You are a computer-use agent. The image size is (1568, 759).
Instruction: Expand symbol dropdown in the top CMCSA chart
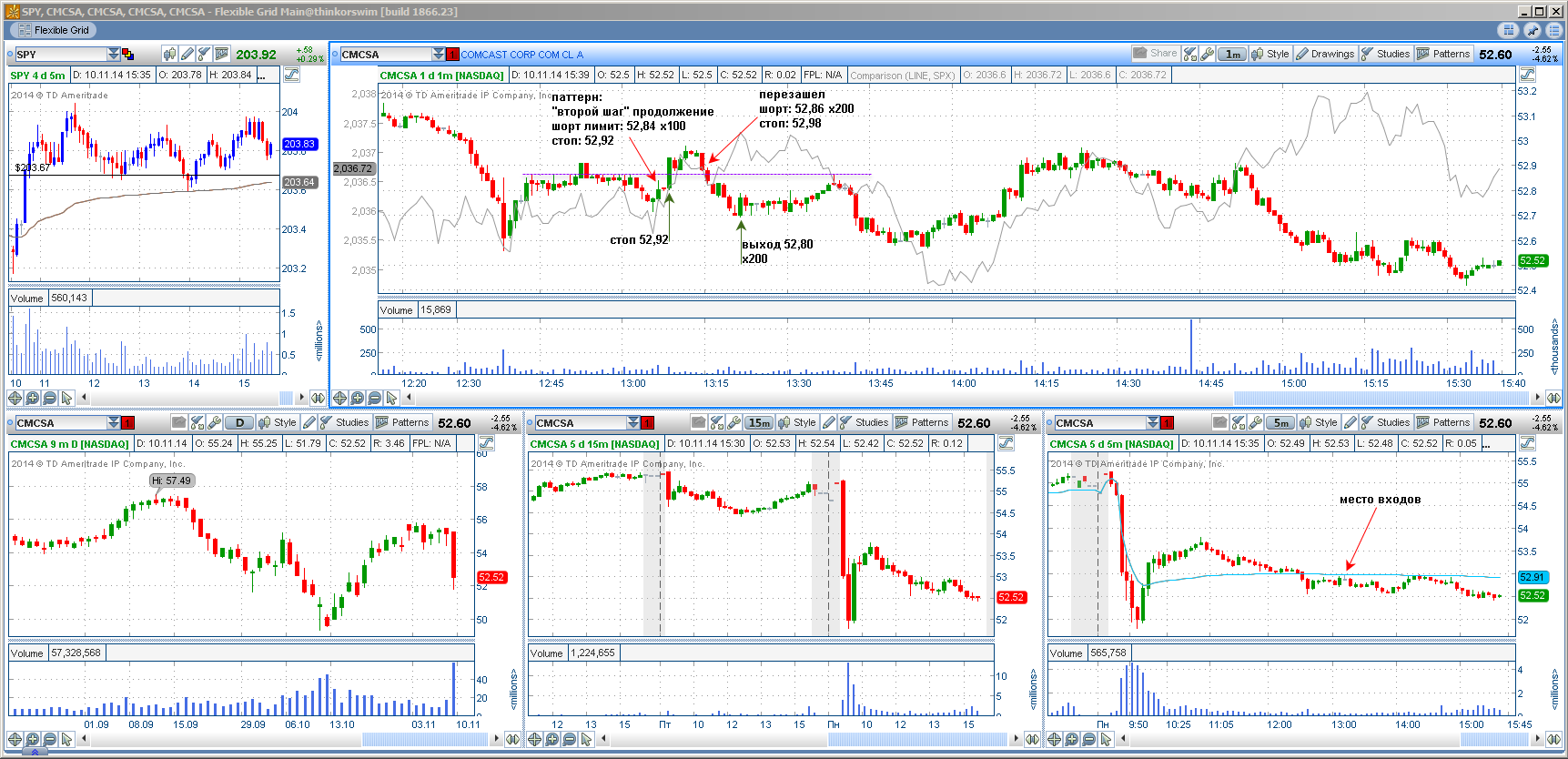tap(439, 55)
